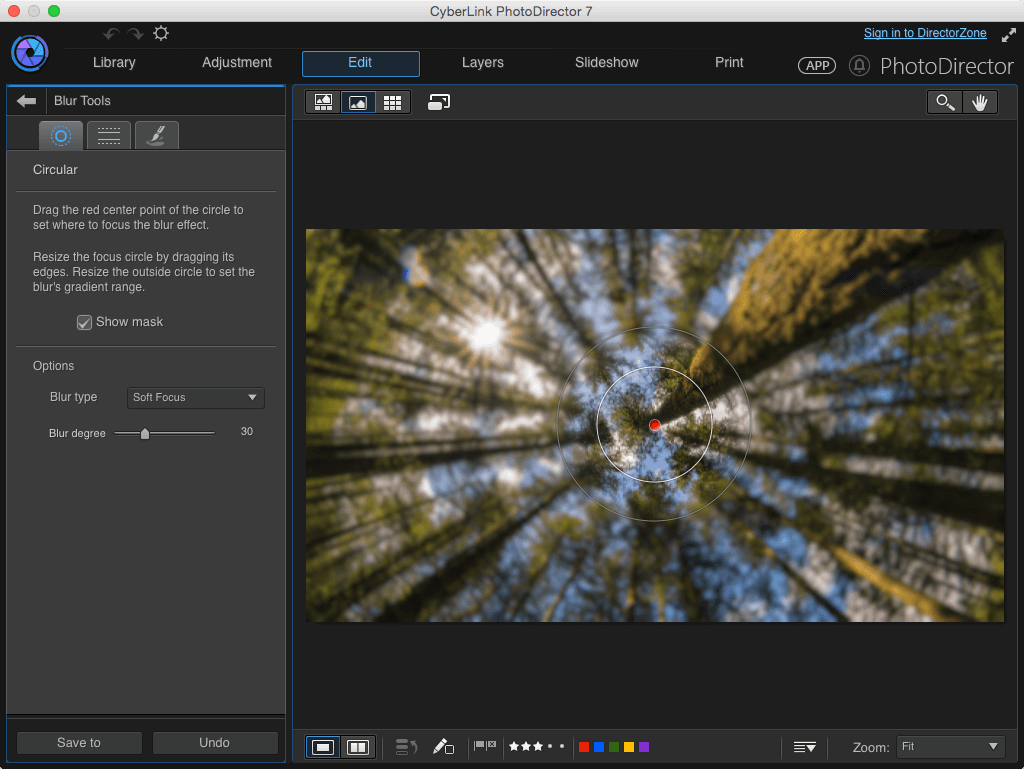Uncheck the Show mask checkbox

click(x=84, y=322)
